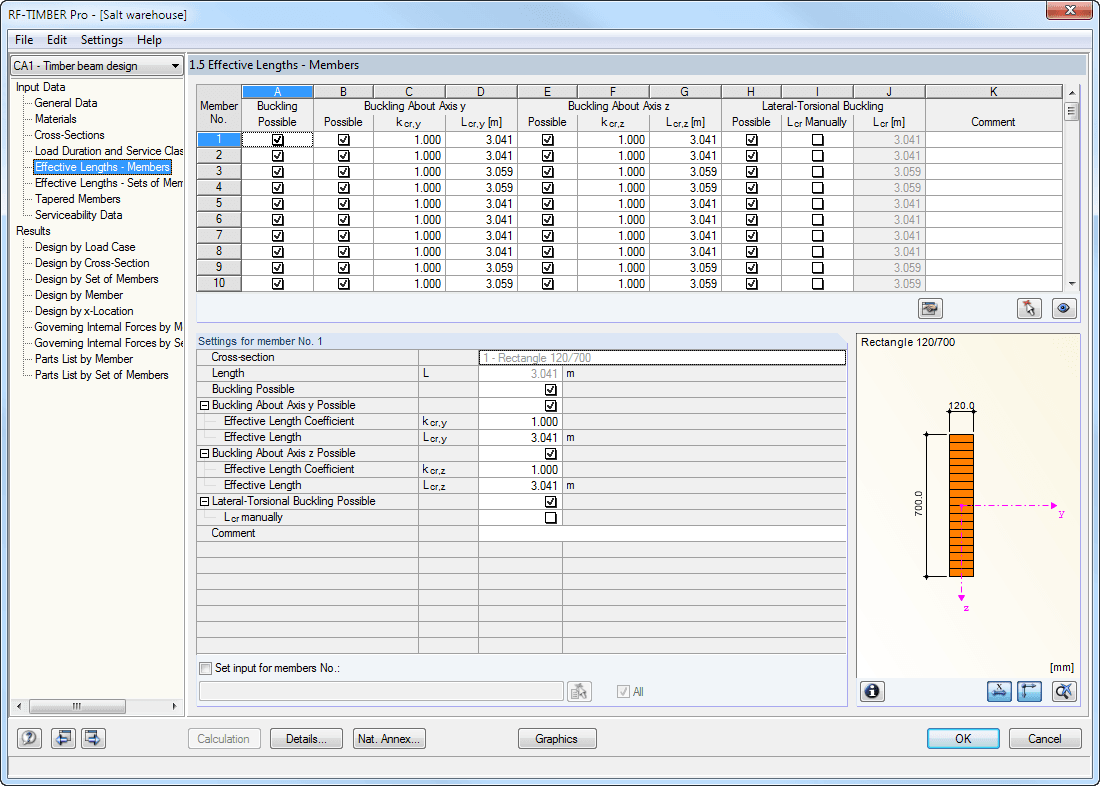Collapse Lateral-Torsional Buckling Possible group
The height and width of the screenshot is (786, 1100).
point(204,502)
